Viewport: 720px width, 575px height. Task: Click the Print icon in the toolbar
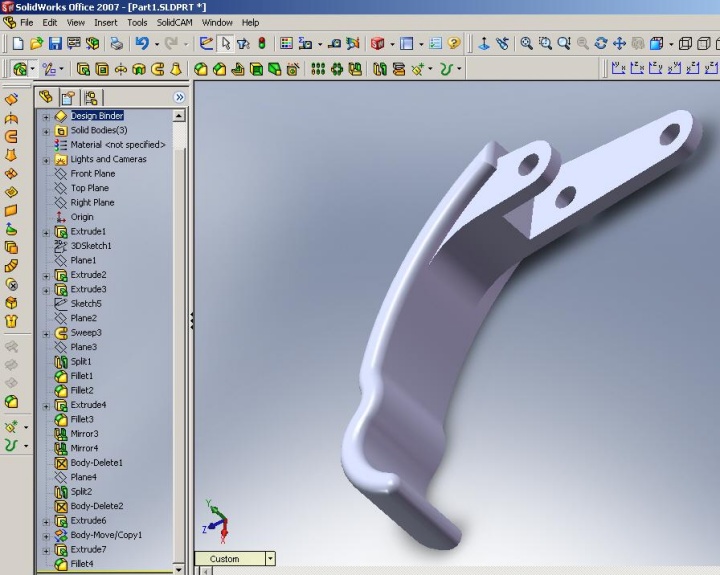116,44
